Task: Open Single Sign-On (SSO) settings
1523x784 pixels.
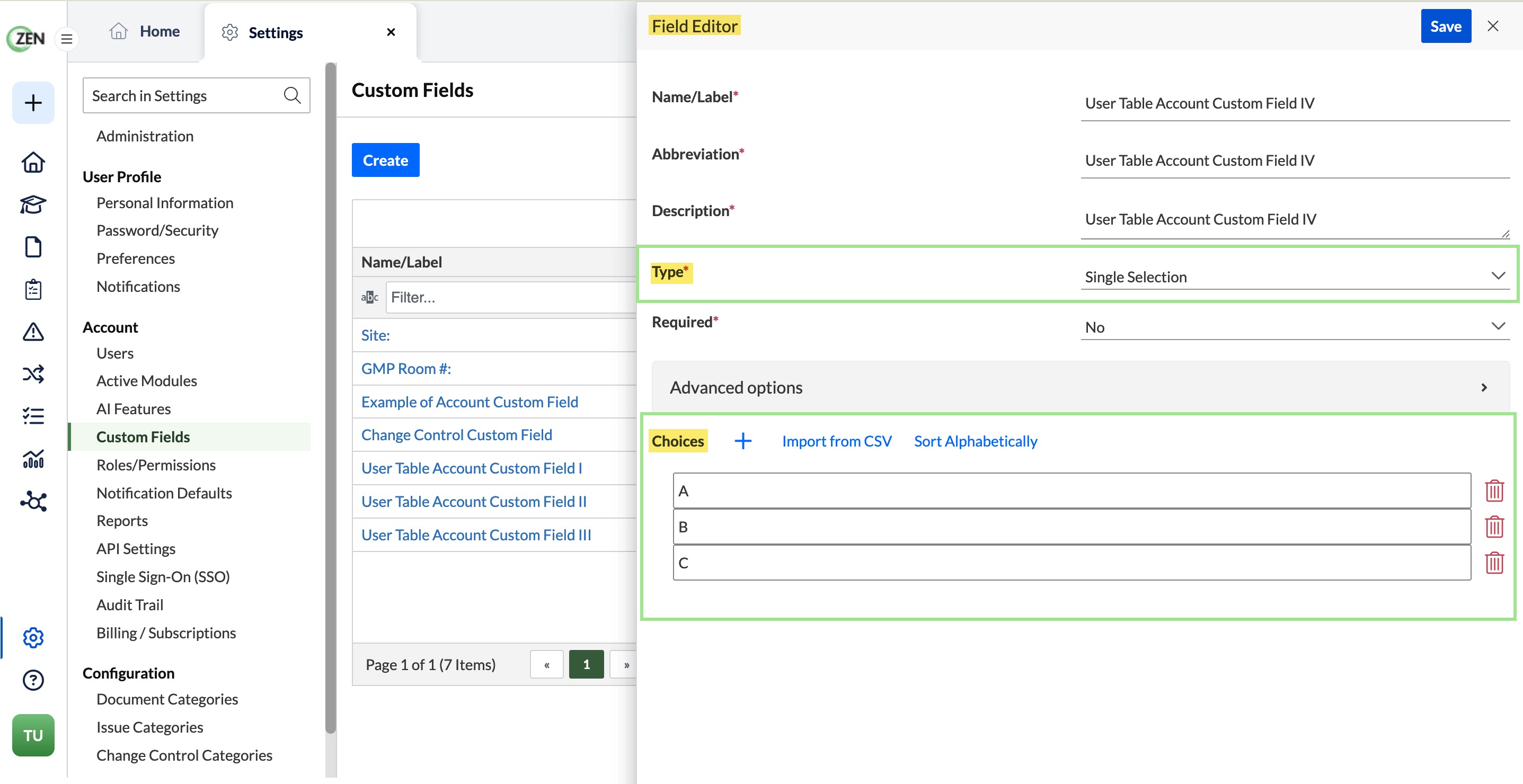Action: 163,577
